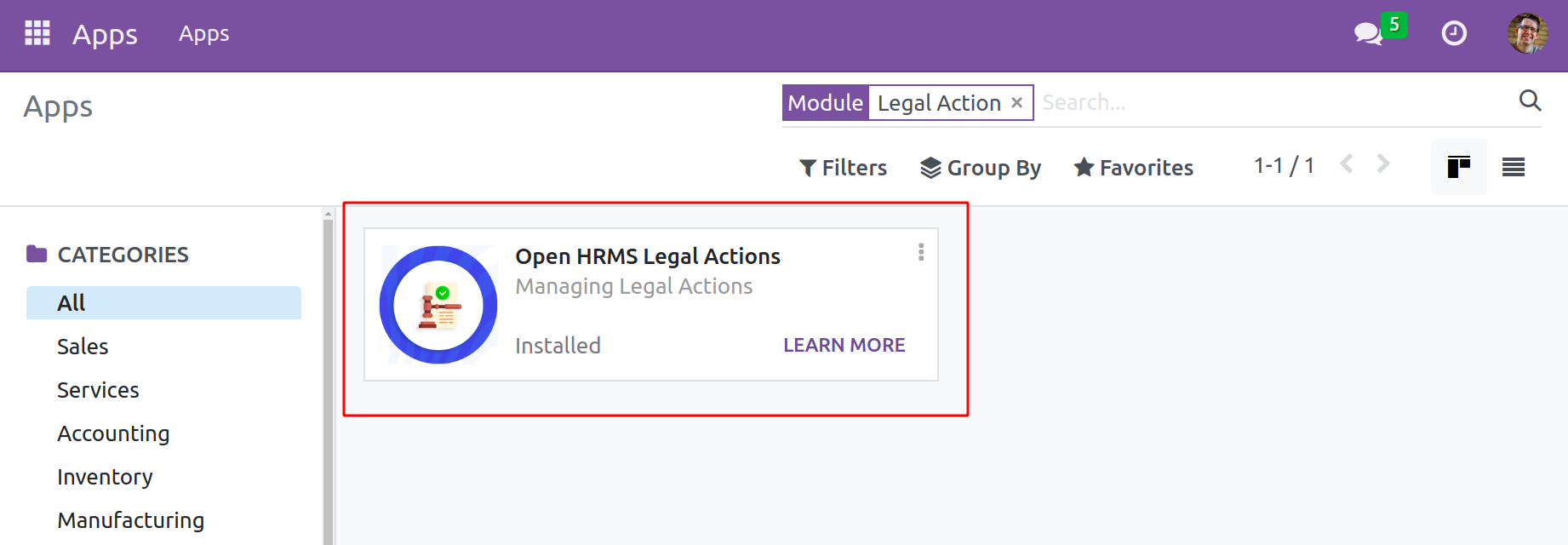Screen dimensions: 1568x545
Task: Switch to kanban view
Action: [x=1459, y=167]
